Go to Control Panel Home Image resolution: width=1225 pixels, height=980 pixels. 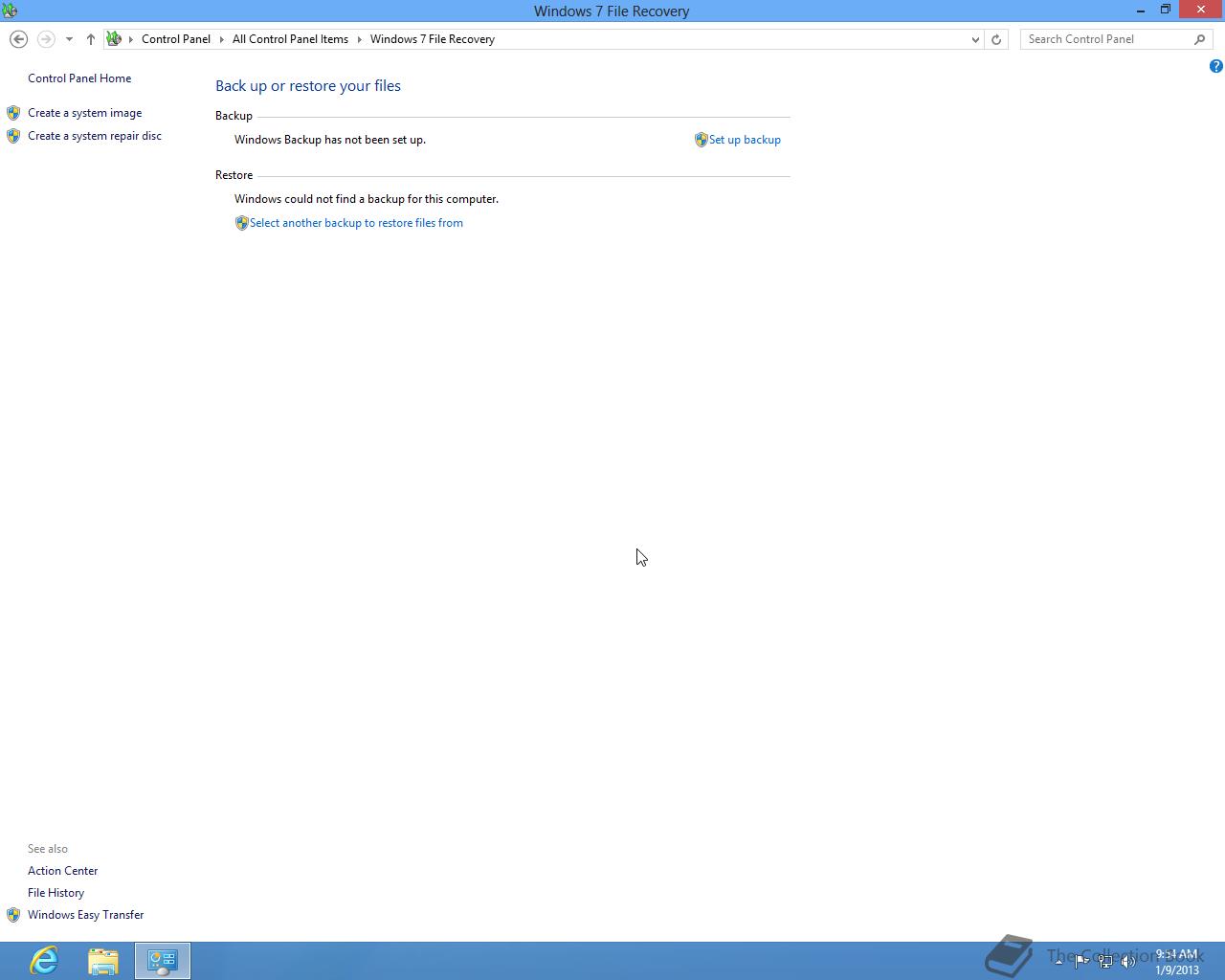coord(79,78)
